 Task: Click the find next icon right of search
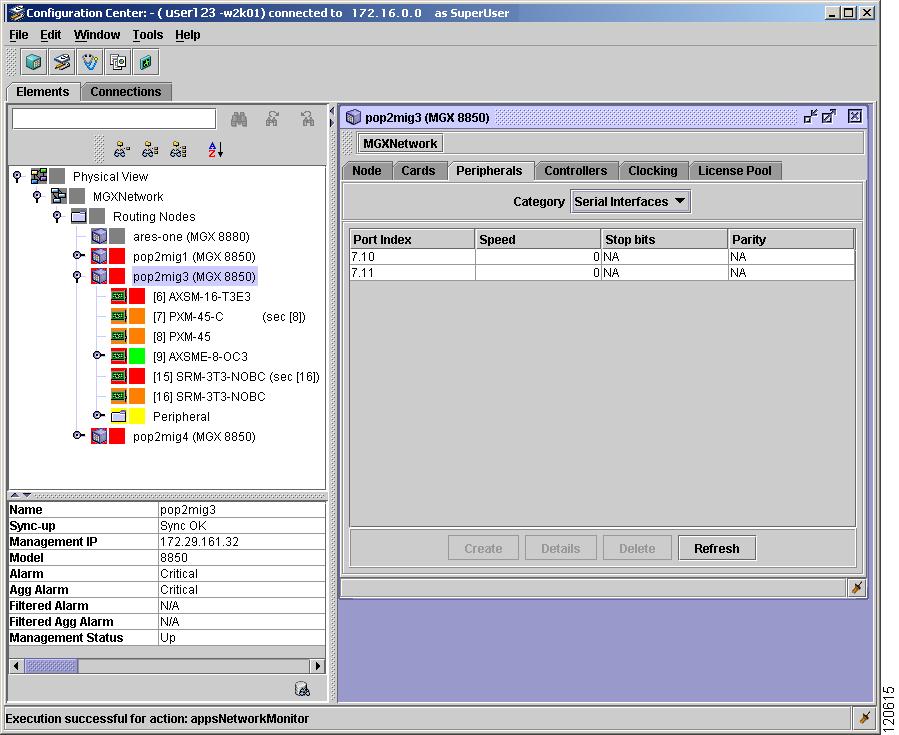[307, 119]
